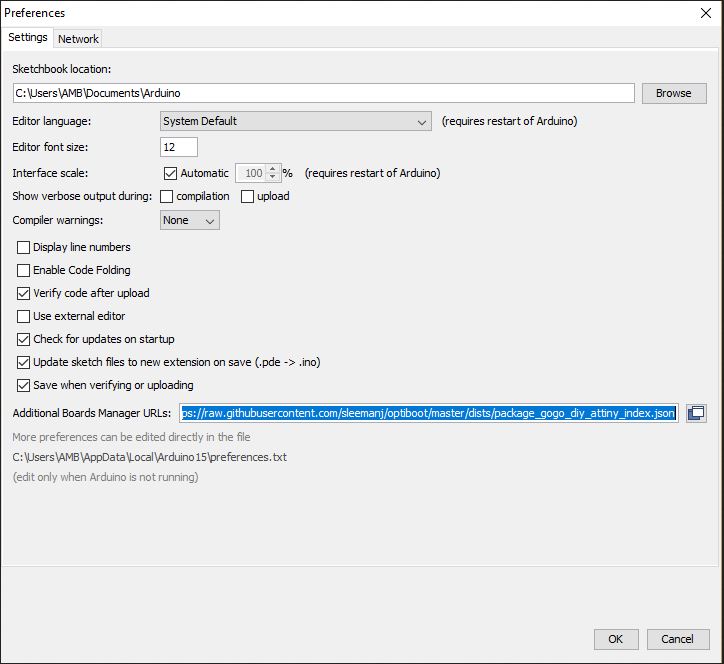Enable Display line numbers option
This screenshot has width=724, height=664.
pyautogui.click(x=23, y=247)
